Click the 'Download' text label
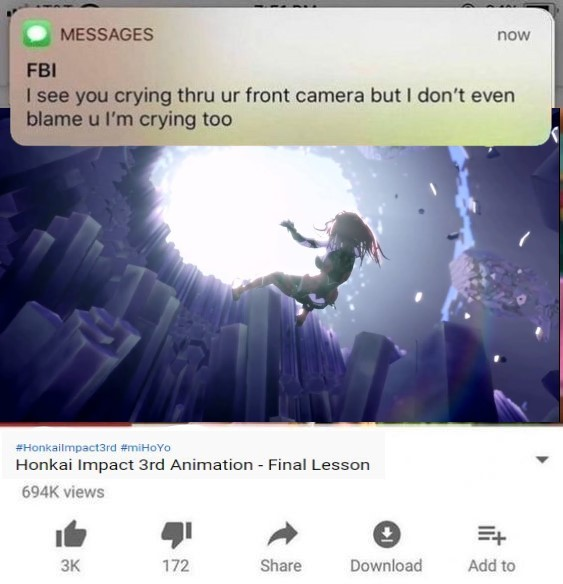The height and width of the screenshot is (584, 563). point(386,566)
